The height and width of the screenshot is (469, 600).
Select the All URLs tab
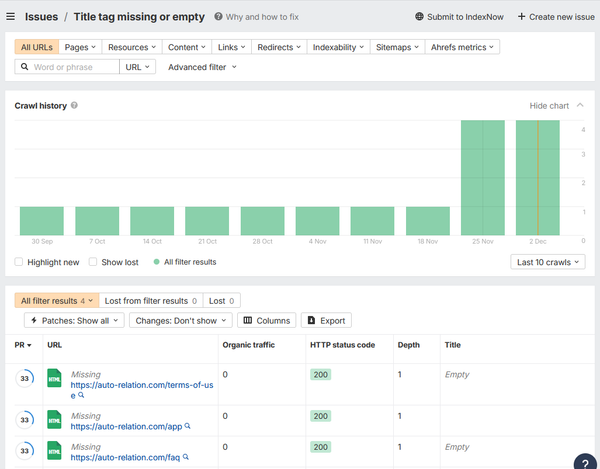pos(37,47)
